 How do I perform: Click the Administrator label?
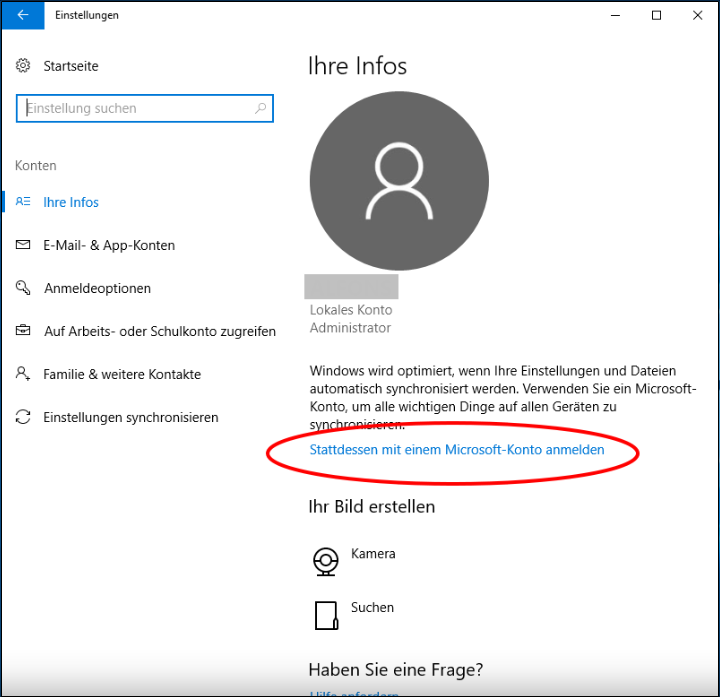(350, 328)
